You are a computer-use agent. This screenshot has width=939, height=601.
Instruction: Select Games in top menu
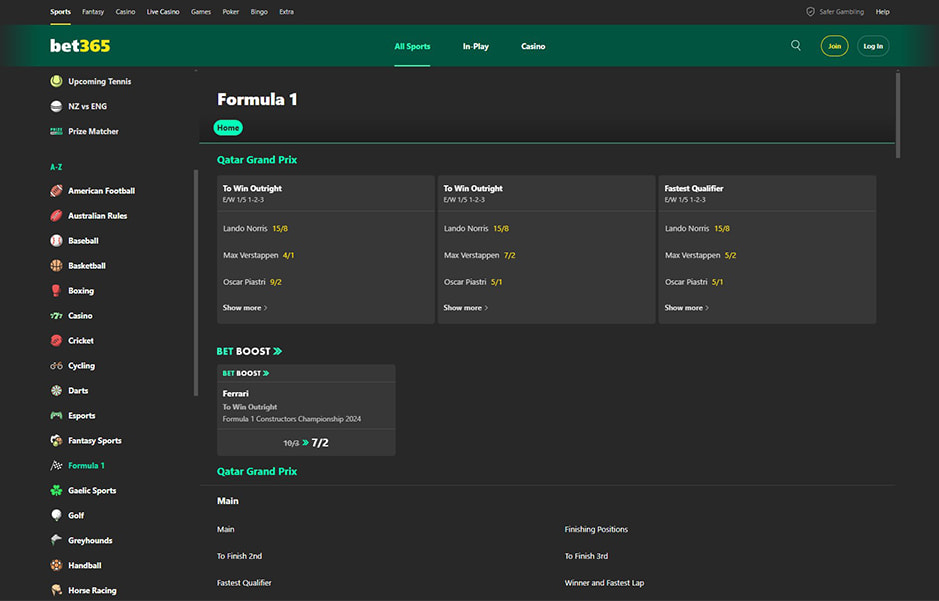(201, 11)
